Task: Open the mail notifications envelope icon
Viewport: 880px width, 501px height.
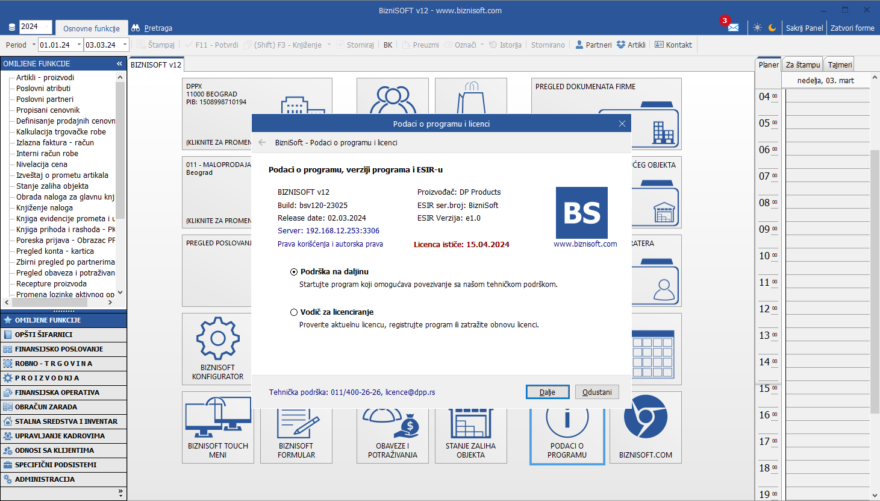Action: click(x=733, y=27)
